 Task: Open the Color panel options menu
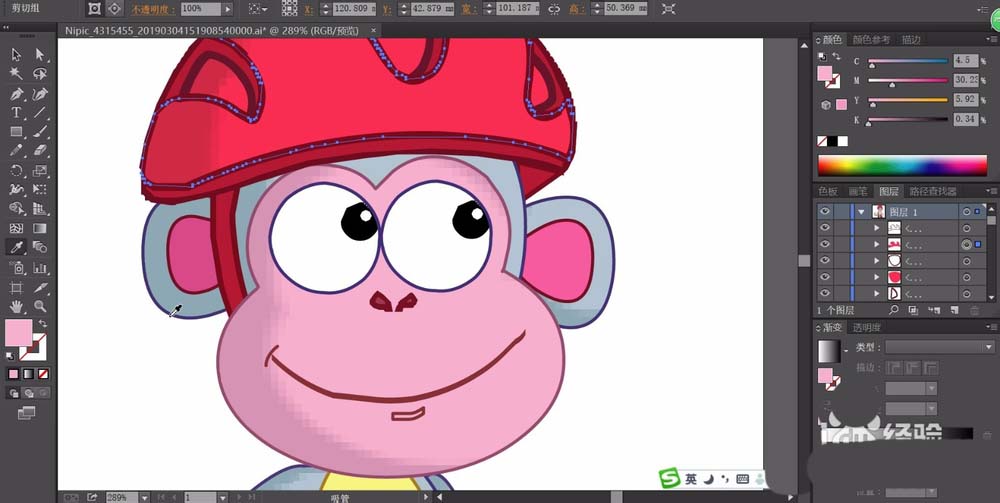[x=991, y=40]
